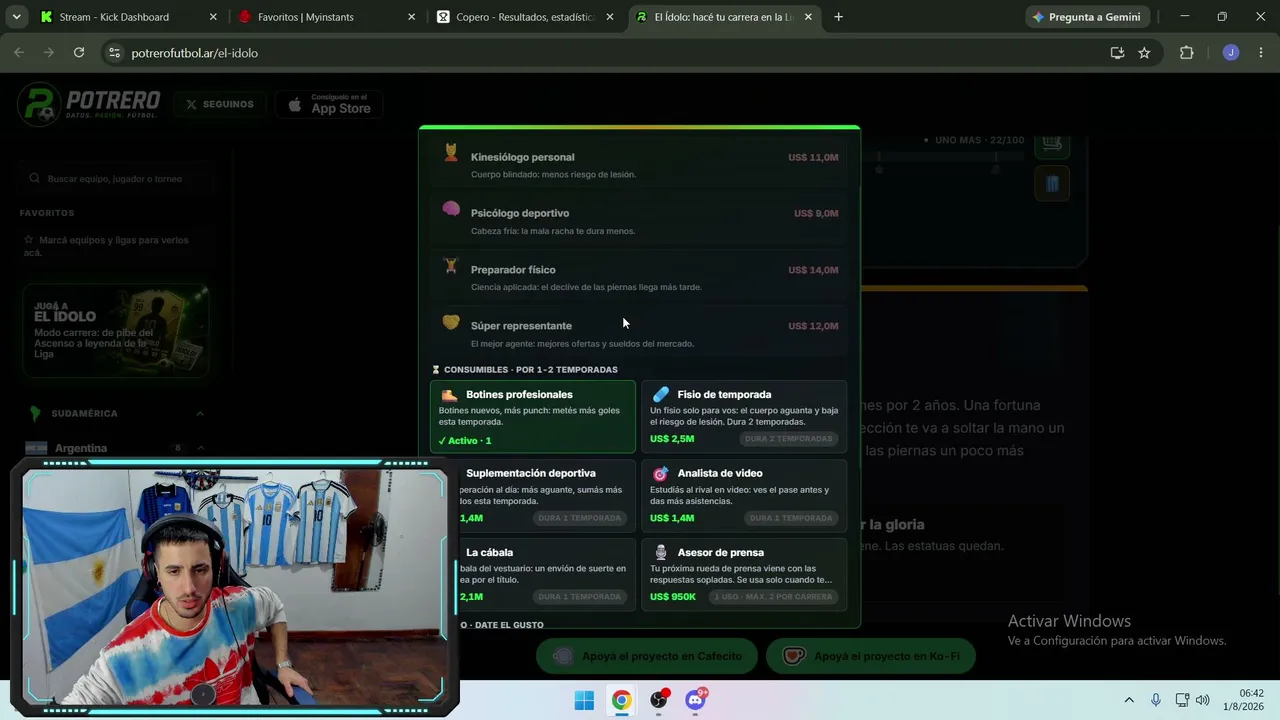Bookmark this page with the star icon

[x=1144, y=53]
